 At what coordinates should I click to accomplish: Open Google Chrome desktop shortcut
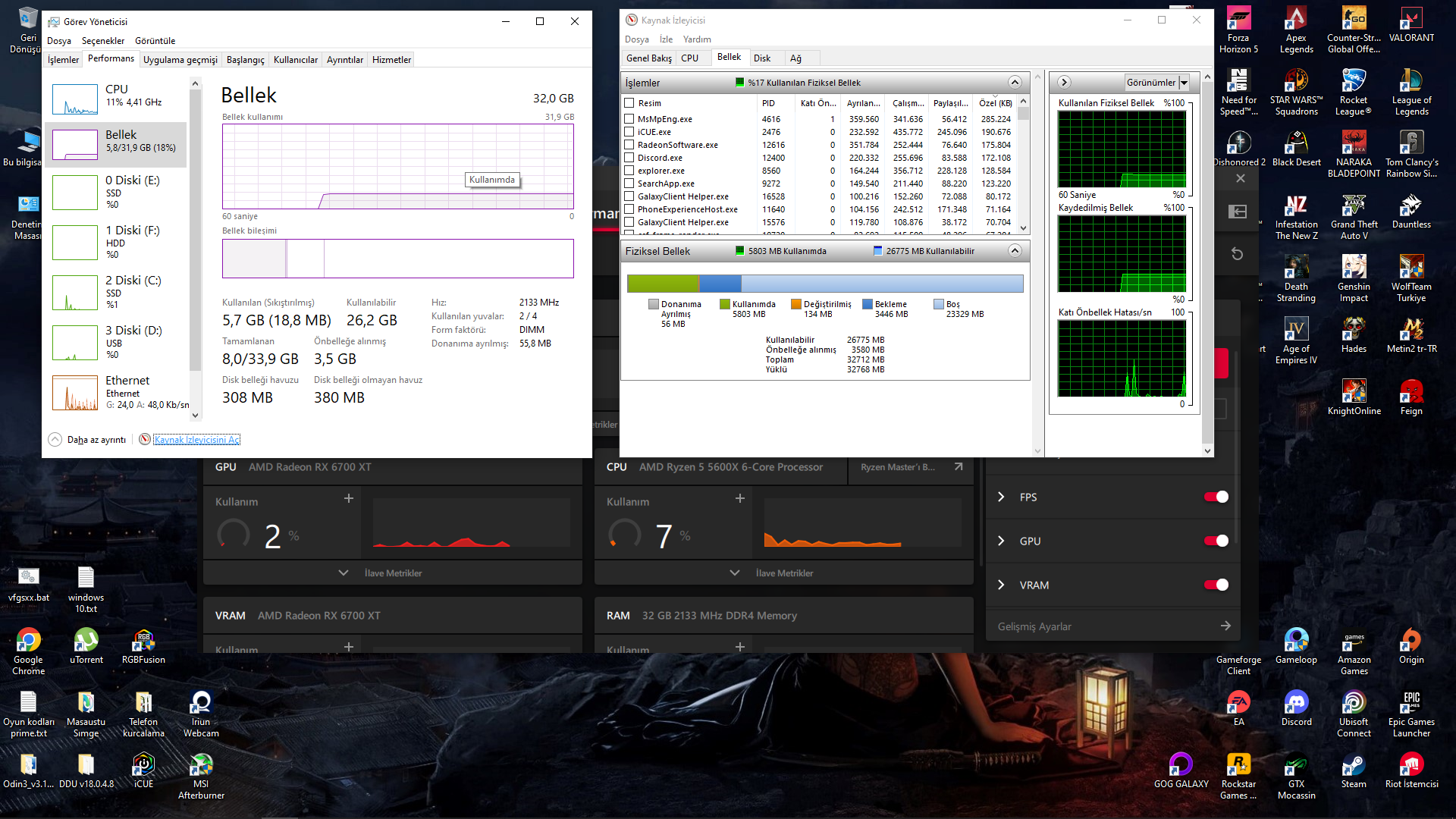(28, 652)
